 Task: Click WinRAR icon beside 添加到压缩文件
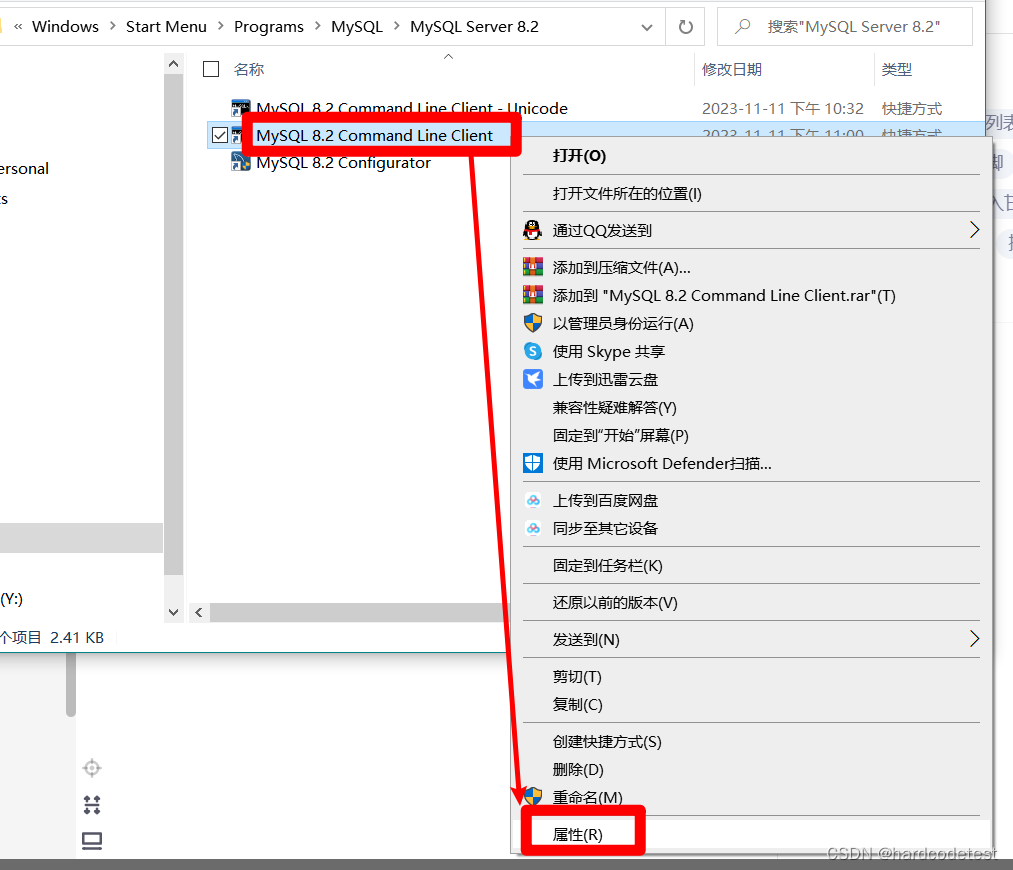click(x=532, y=267)
